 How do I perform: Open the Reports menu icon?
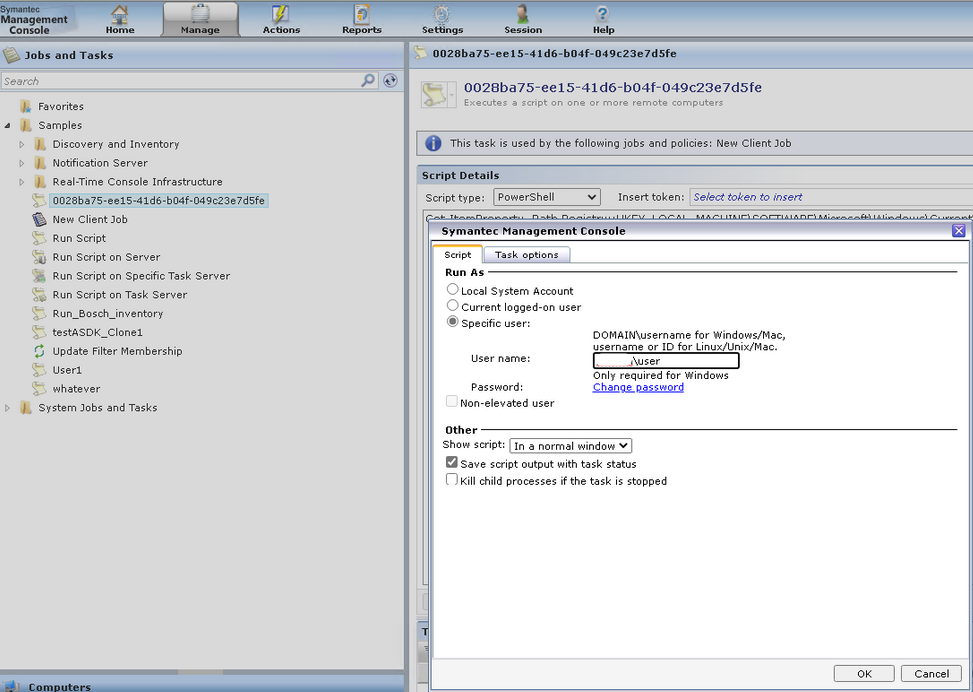tap(361, 14)
